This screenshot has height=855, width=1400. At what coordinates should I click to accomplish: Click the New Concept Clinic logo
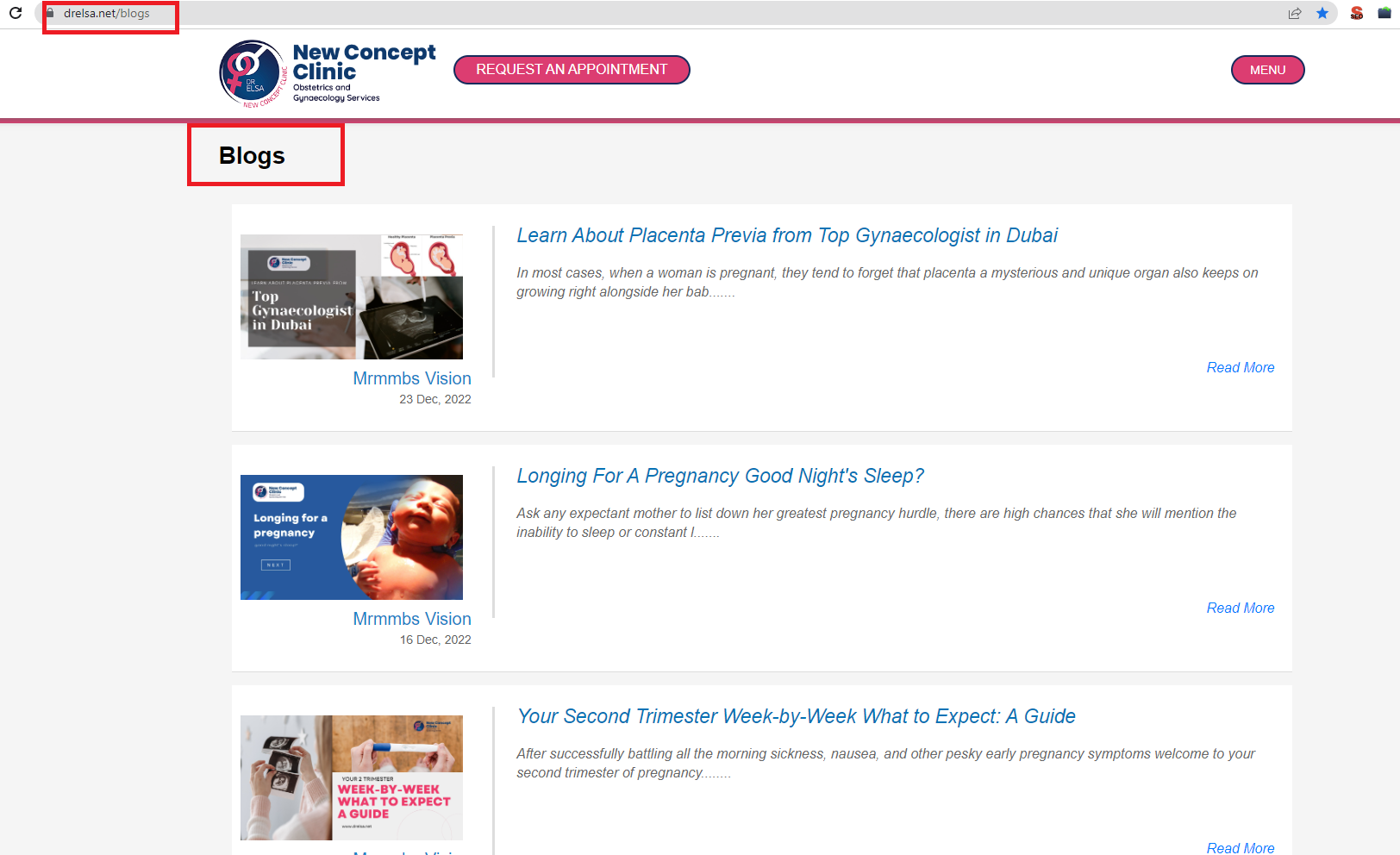[x=328, y=73]
